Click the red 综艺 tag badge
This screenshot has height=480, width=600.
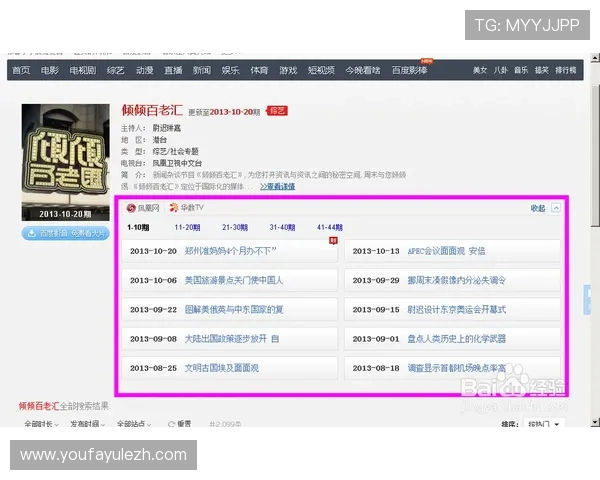coord(277,111)
